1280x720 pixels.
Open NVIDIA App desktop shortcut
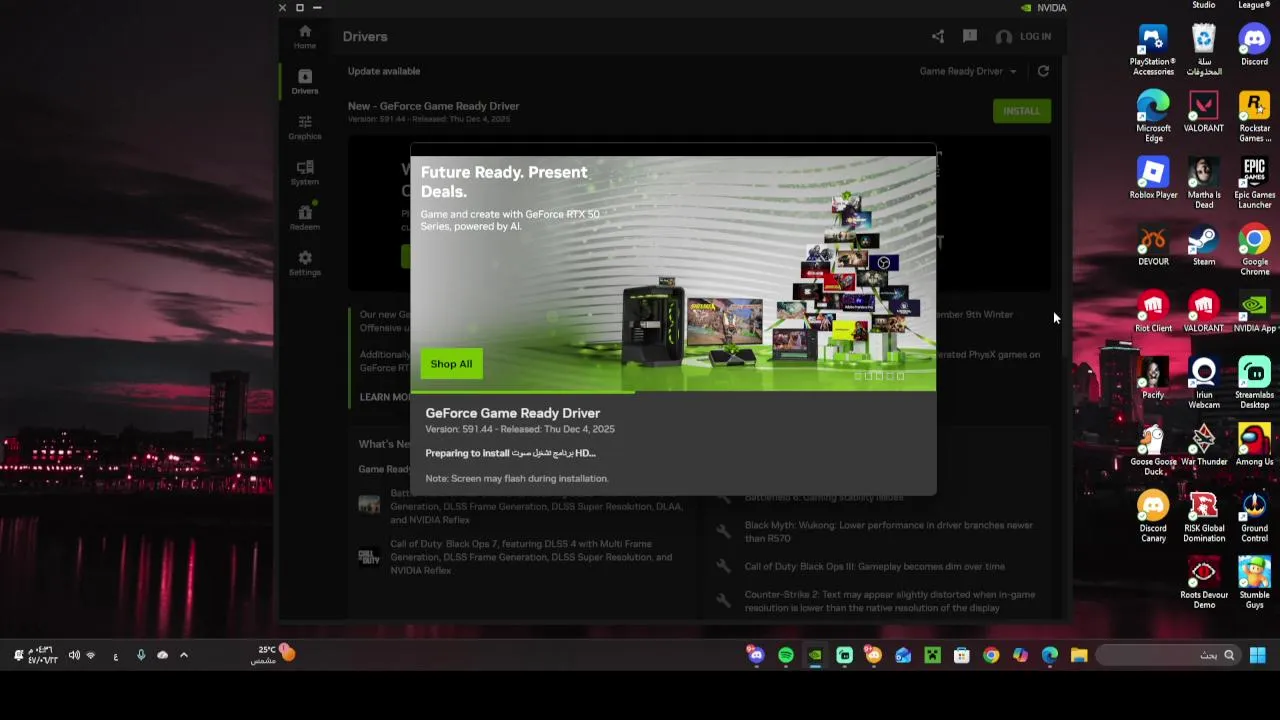[x=1254, y=313]
